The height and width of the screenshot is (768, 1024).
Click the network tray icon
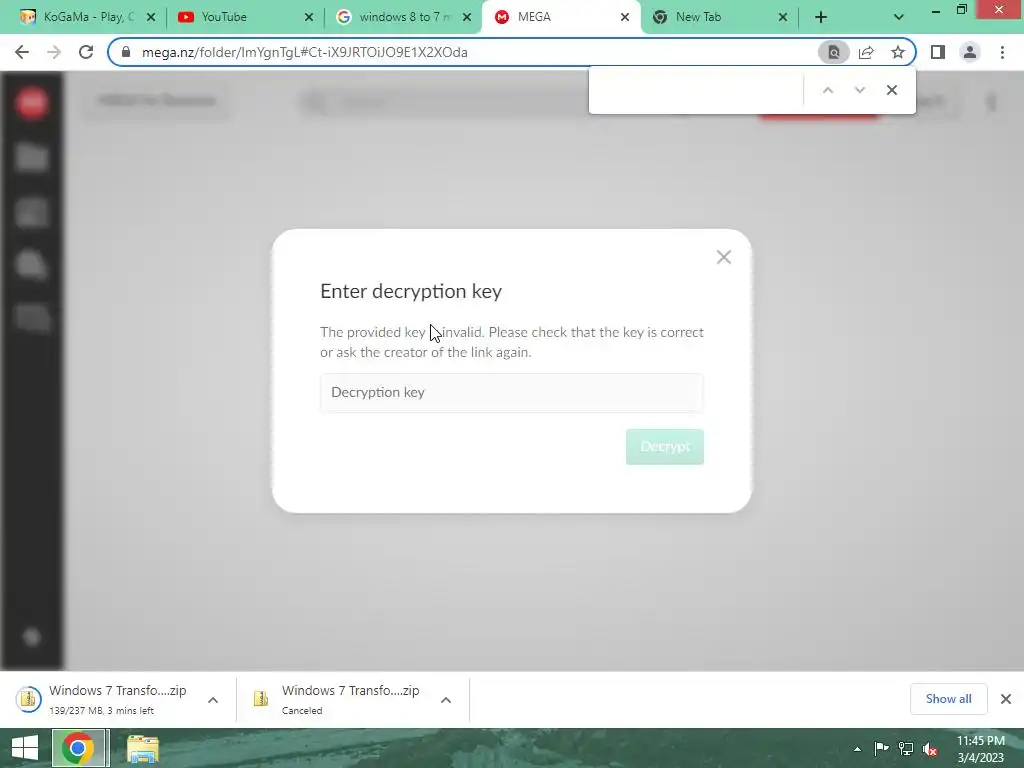(x=906, y=748)
